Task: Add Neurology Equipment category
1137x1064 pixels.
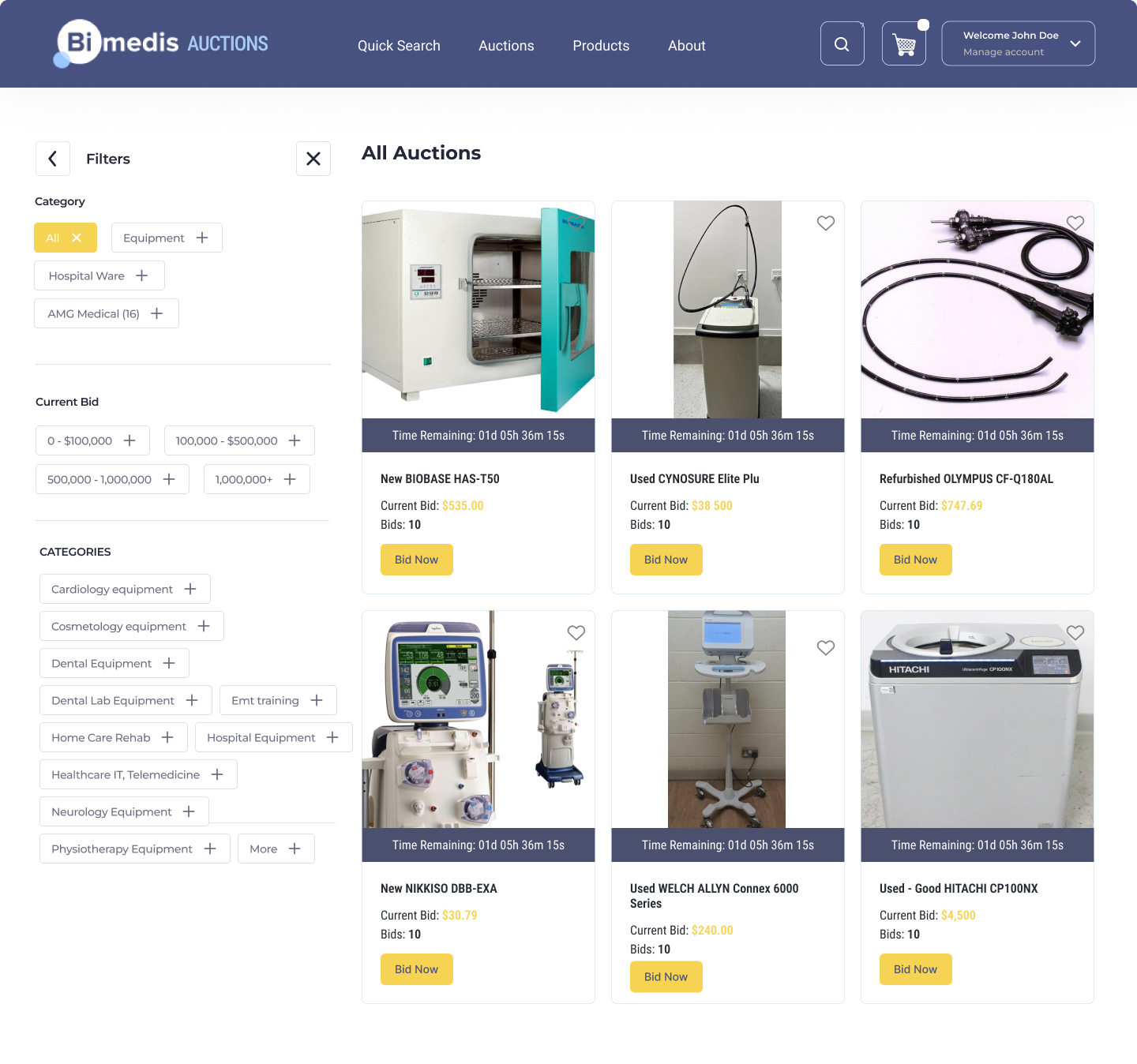Action: pos(124,811)
